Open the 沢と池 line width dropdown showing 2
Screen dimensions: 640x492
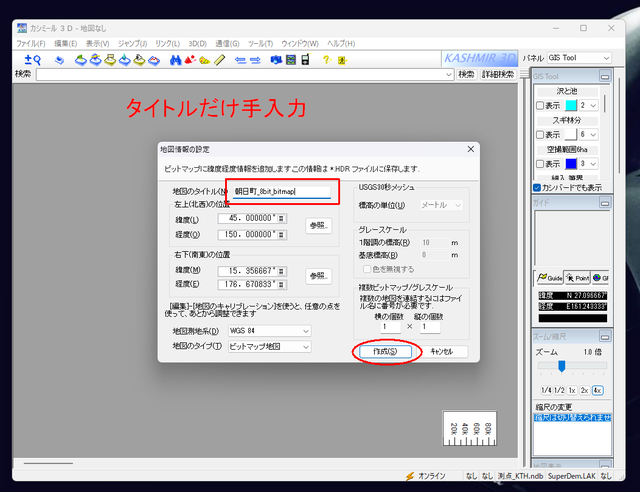click(x=589, y=106)
